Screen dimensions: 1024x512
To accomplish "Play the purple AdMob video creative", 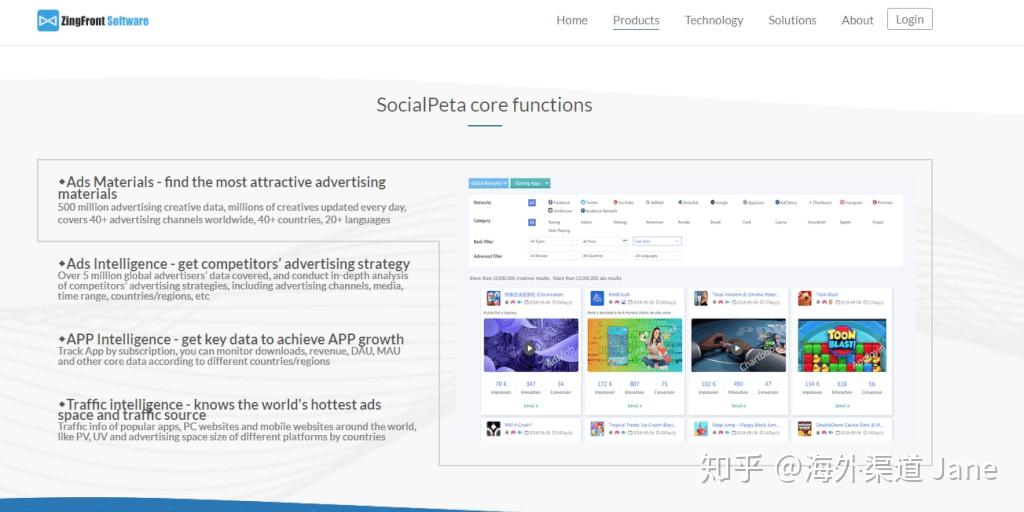I will (530, 347).
